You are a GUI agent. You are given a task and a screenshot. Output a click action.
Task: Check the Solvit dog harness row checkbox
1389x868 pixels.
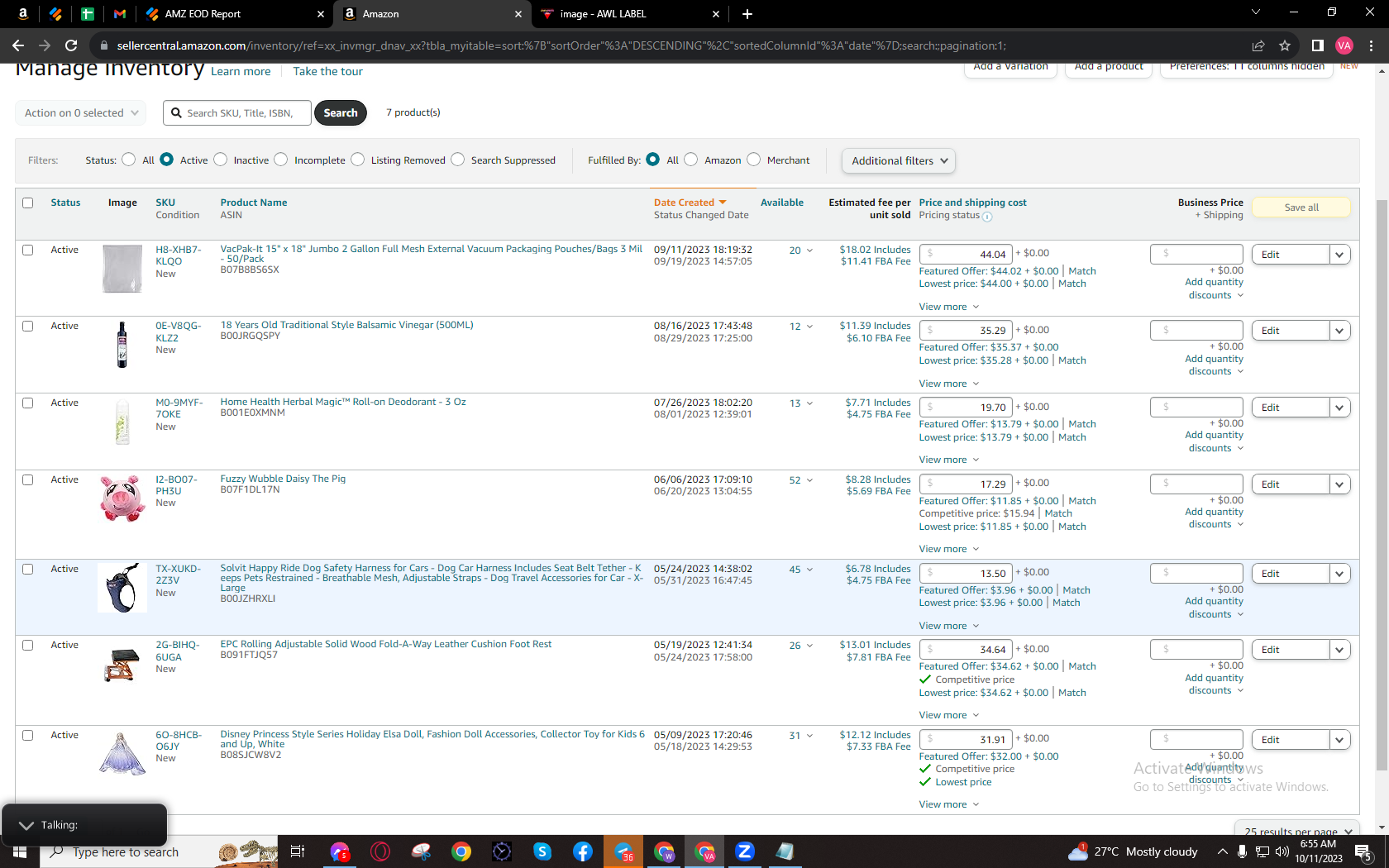(28, 569)
